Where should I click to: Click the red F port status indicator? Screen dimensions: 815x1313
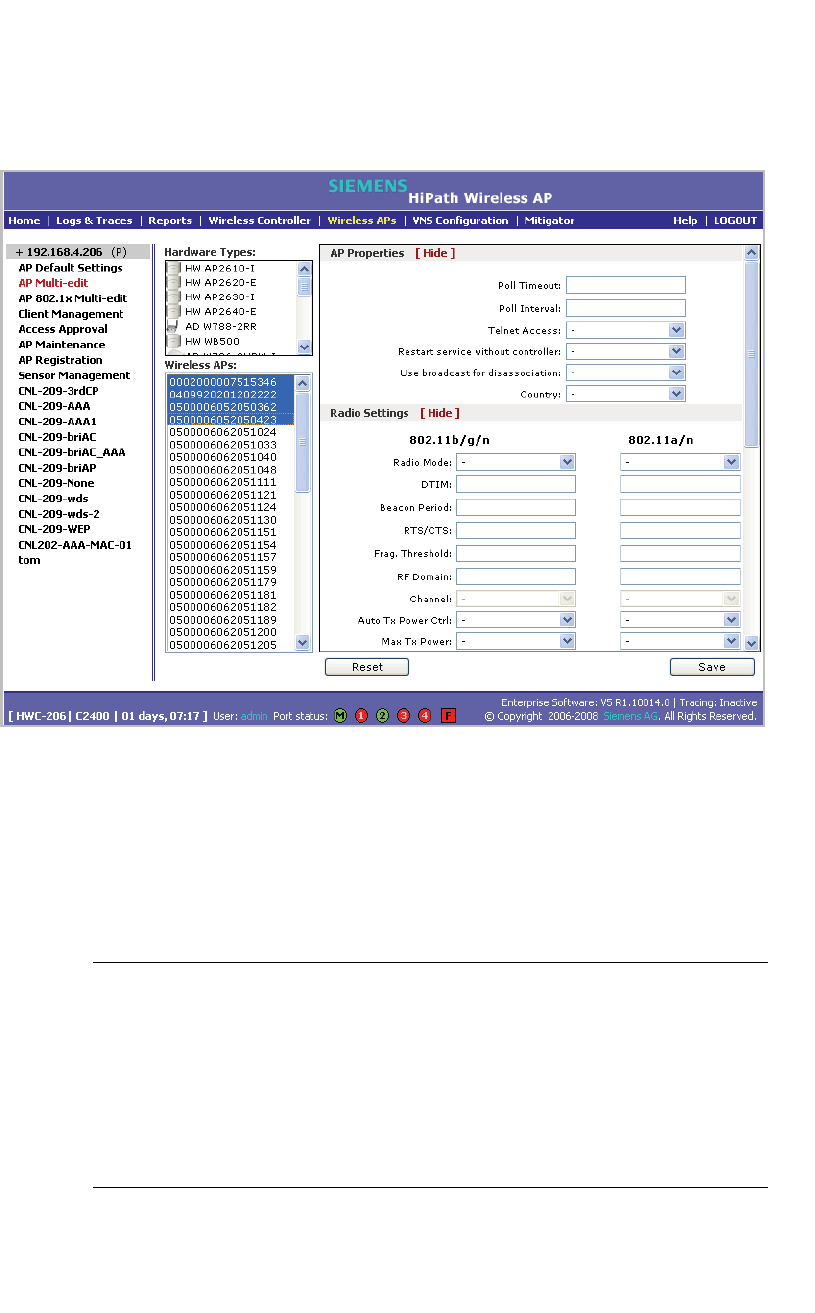(x=448, y=716)
